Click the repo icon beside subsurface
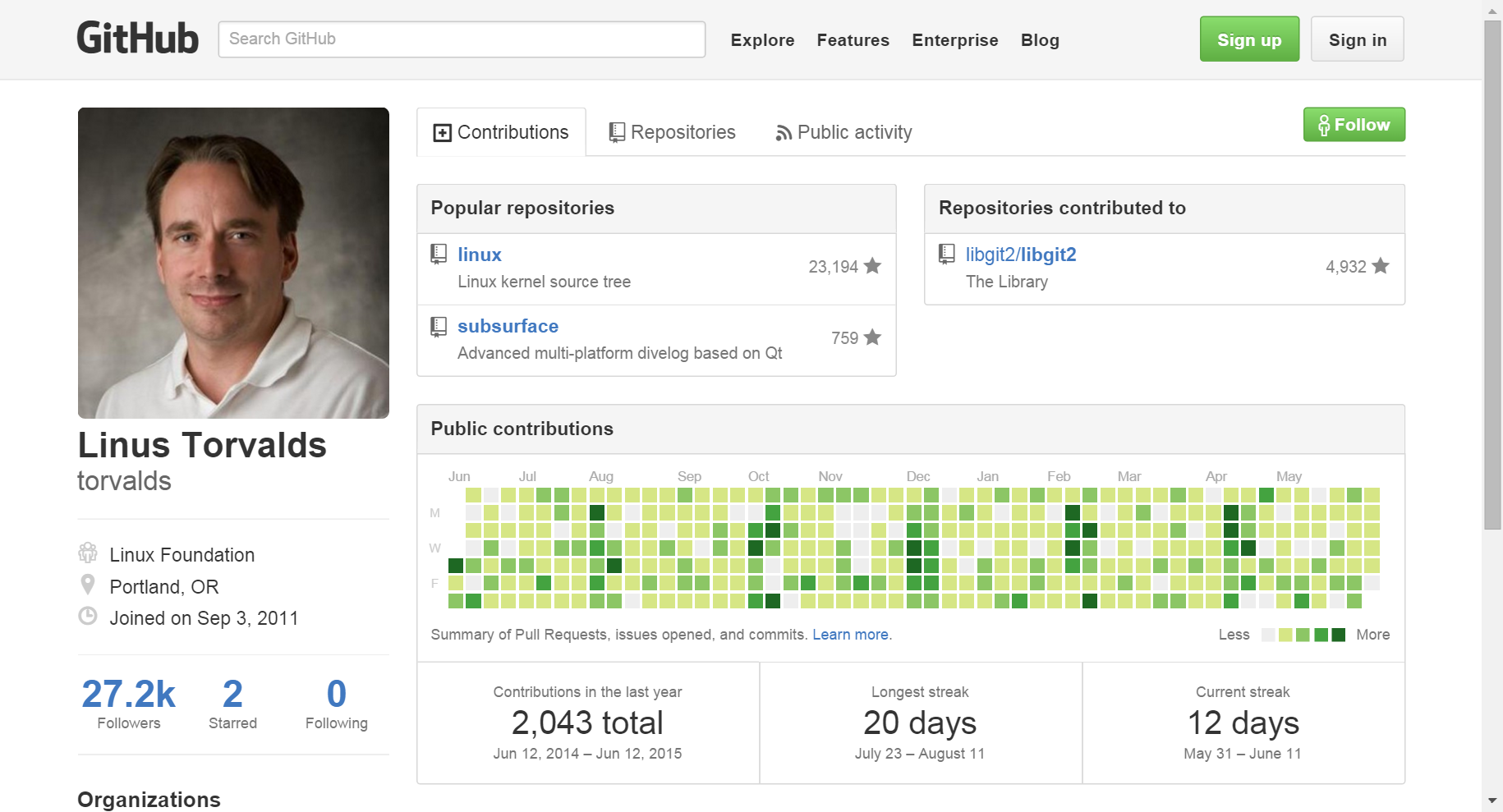Screen dimensions: 1503x812 (439, 327)
